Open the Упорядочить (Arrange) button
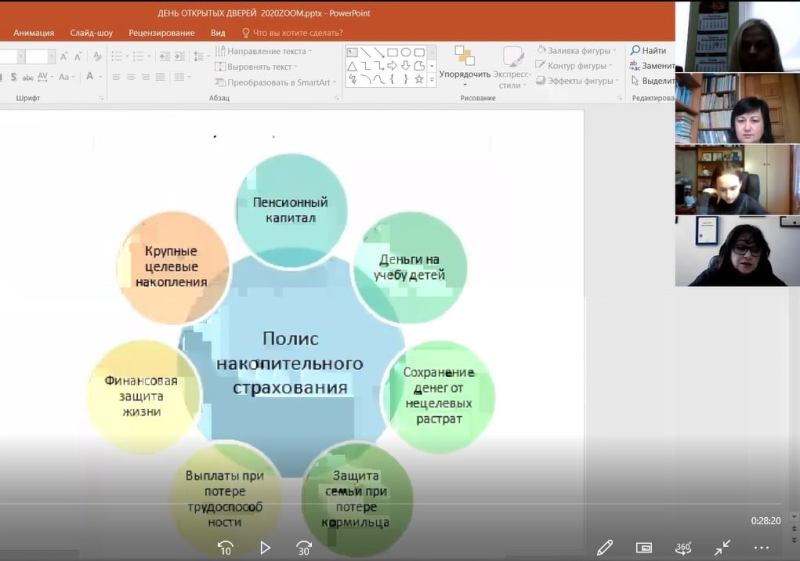The image size is (800, 561). (465, 64)
